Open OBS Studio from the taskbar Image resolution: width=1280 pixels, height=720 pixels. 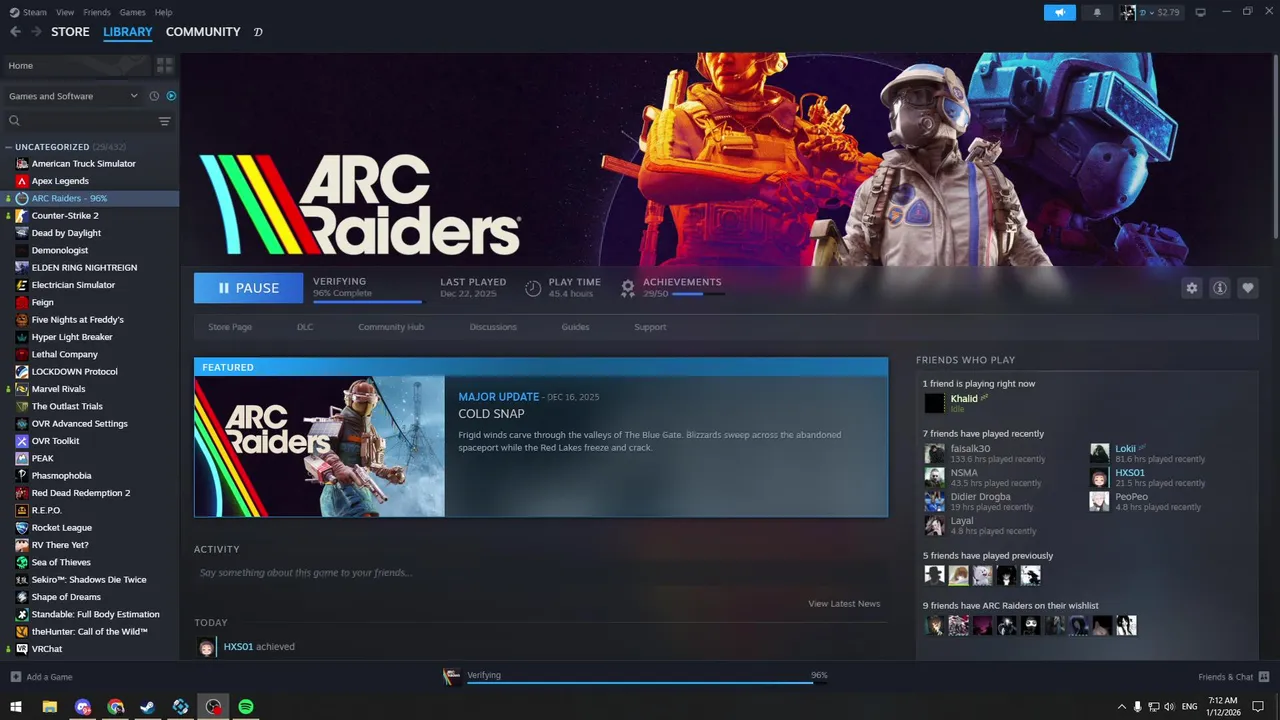pyautogui.click(x=213, y=707)
